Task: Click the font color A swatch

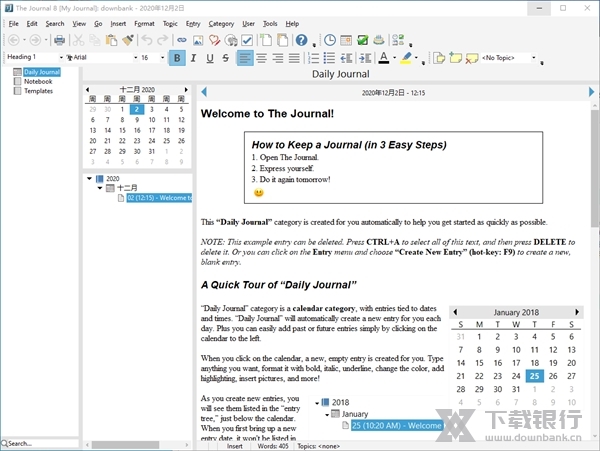Action: point(383,58)
